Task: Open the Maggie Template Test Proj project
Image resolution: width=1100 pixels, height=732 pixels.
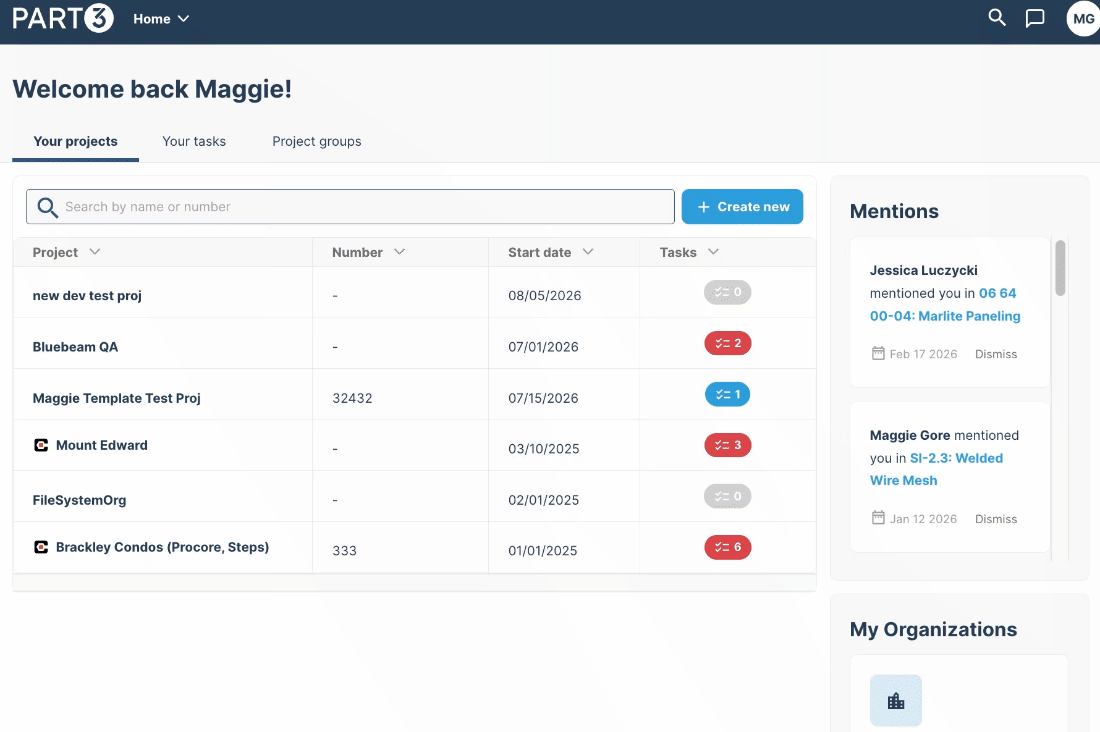Action: (116, 398)
